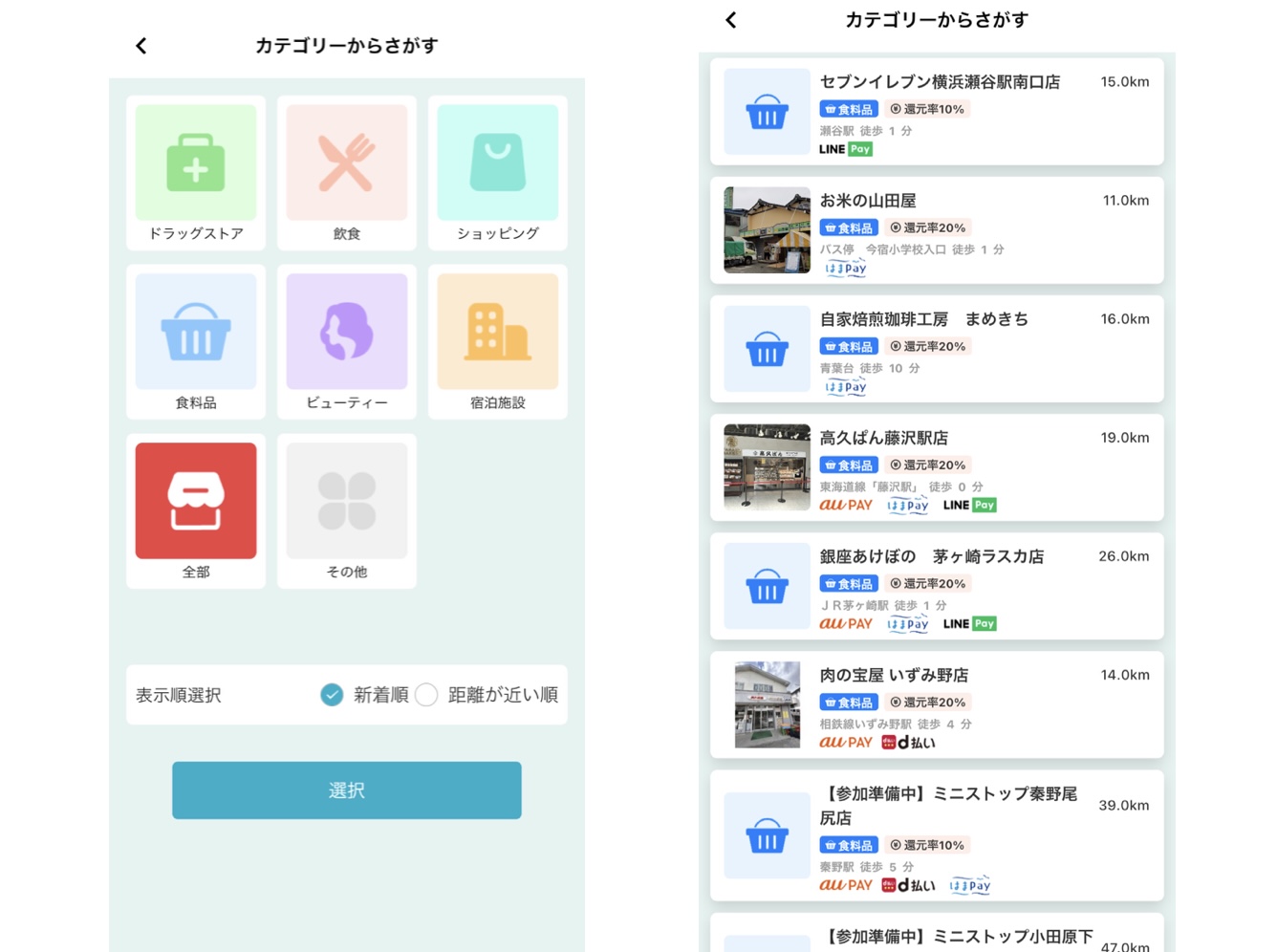Choose the ショッピング bag icon
This screenshot has height=952, width=1277.
coord(498,162)
